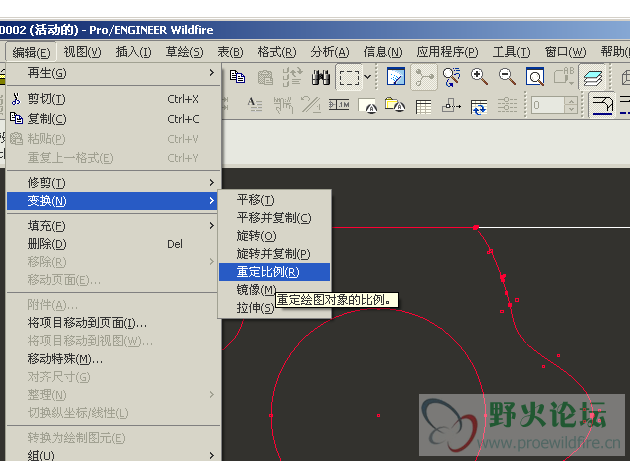Increase value with spinner up arrow
Image resolution: width=630 pixels, height=461 pixels.
click(571, 101)
